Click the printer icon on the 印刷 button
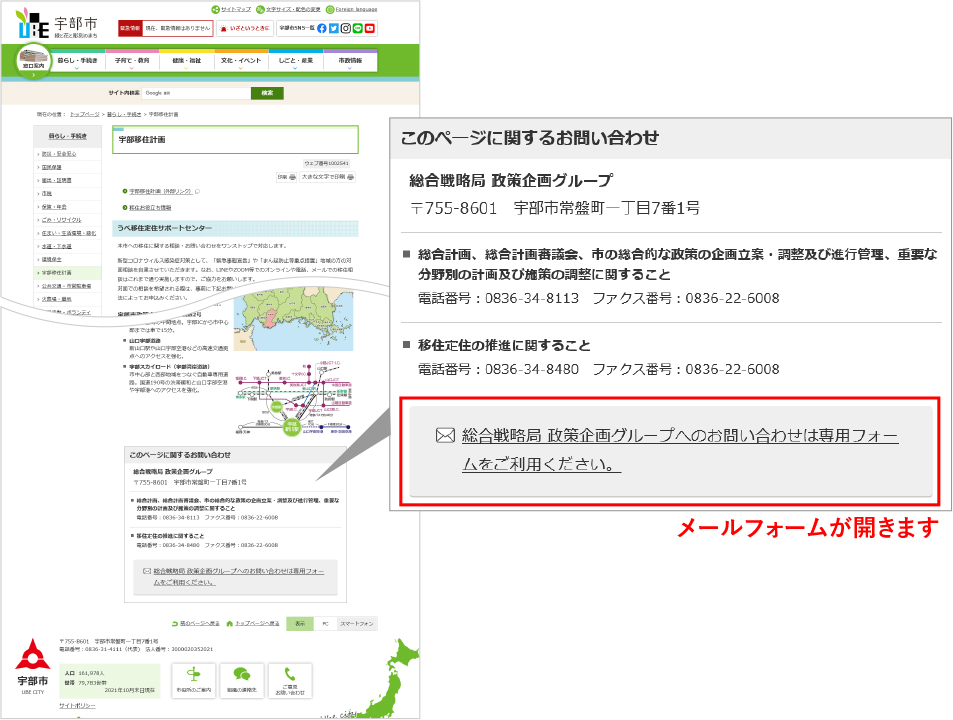The image size is (953, 720). point(292,177)
